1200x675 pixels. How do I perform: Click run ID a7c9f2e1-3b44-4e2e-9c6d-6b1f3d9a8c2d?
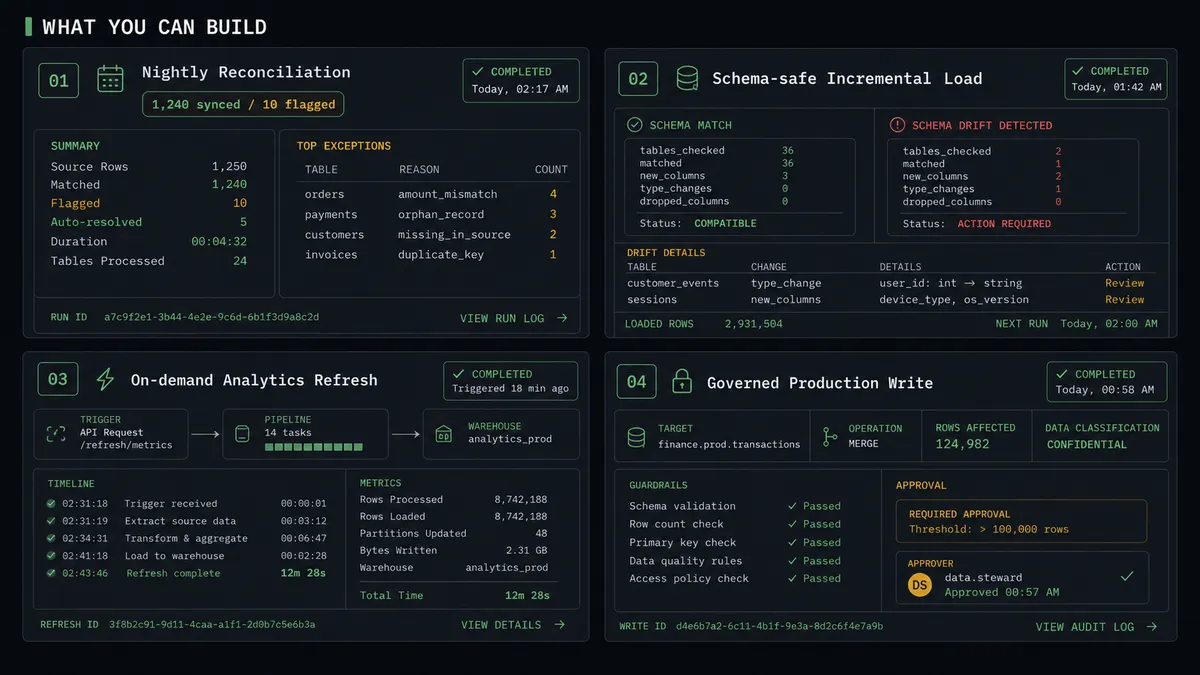click(x=211, y=317)
